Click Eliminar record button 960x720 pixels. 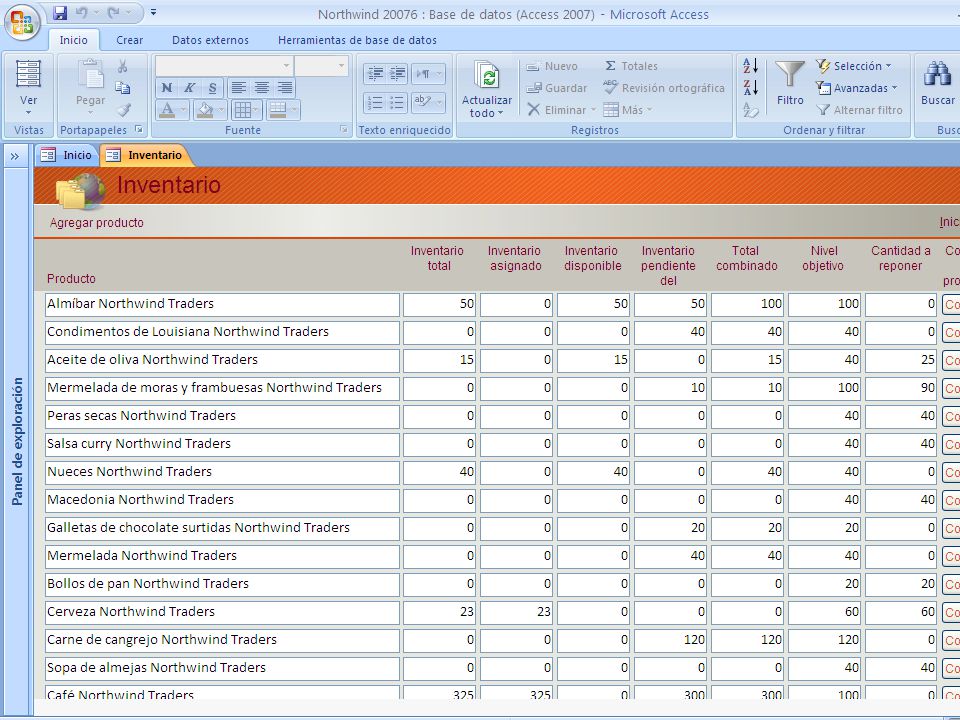click(x=561, y=110)
